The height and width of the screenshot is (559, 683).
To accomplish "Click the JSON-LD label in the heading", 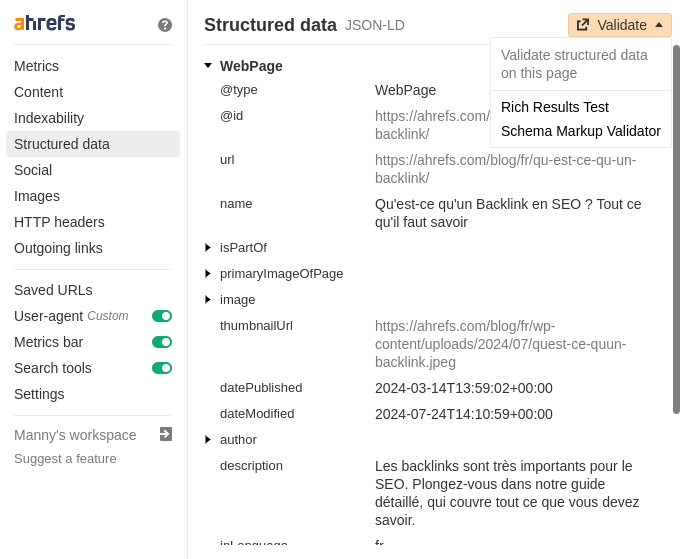I will (375, 25).
